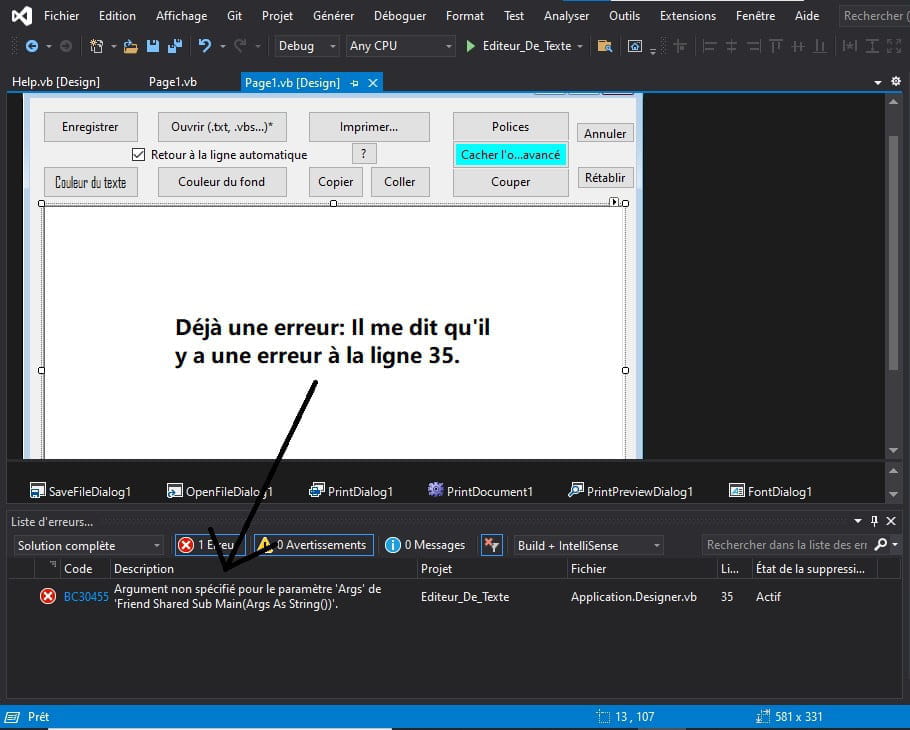910x730 pixels.
Task: Open the Debug configuration dropdown
Action: tap(306, 46)
